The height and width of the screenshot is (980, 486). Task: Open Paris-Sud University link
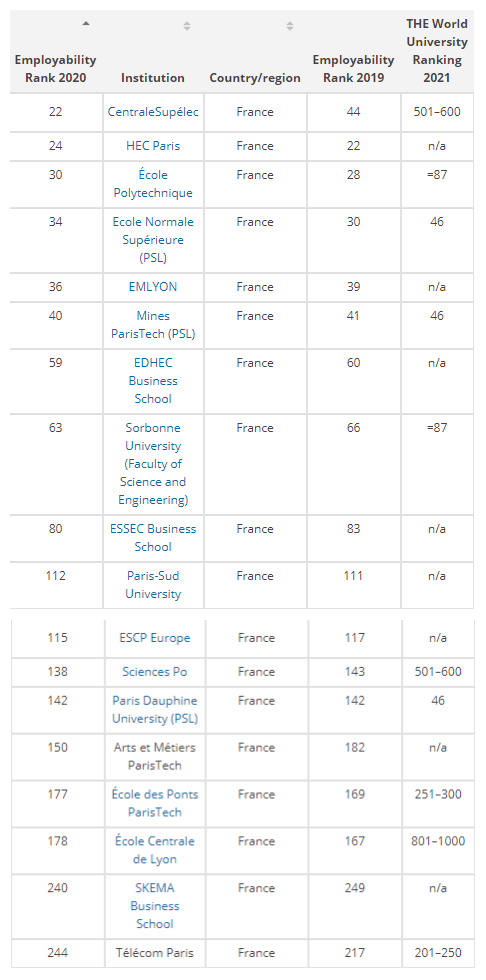pyautogui.click(x=153, y=585)
